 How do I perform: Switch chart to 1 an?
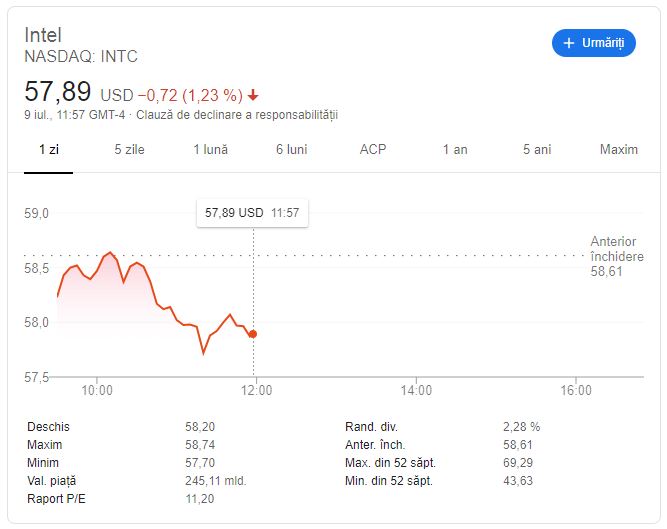pyautogui.click(x=455, y=150)
